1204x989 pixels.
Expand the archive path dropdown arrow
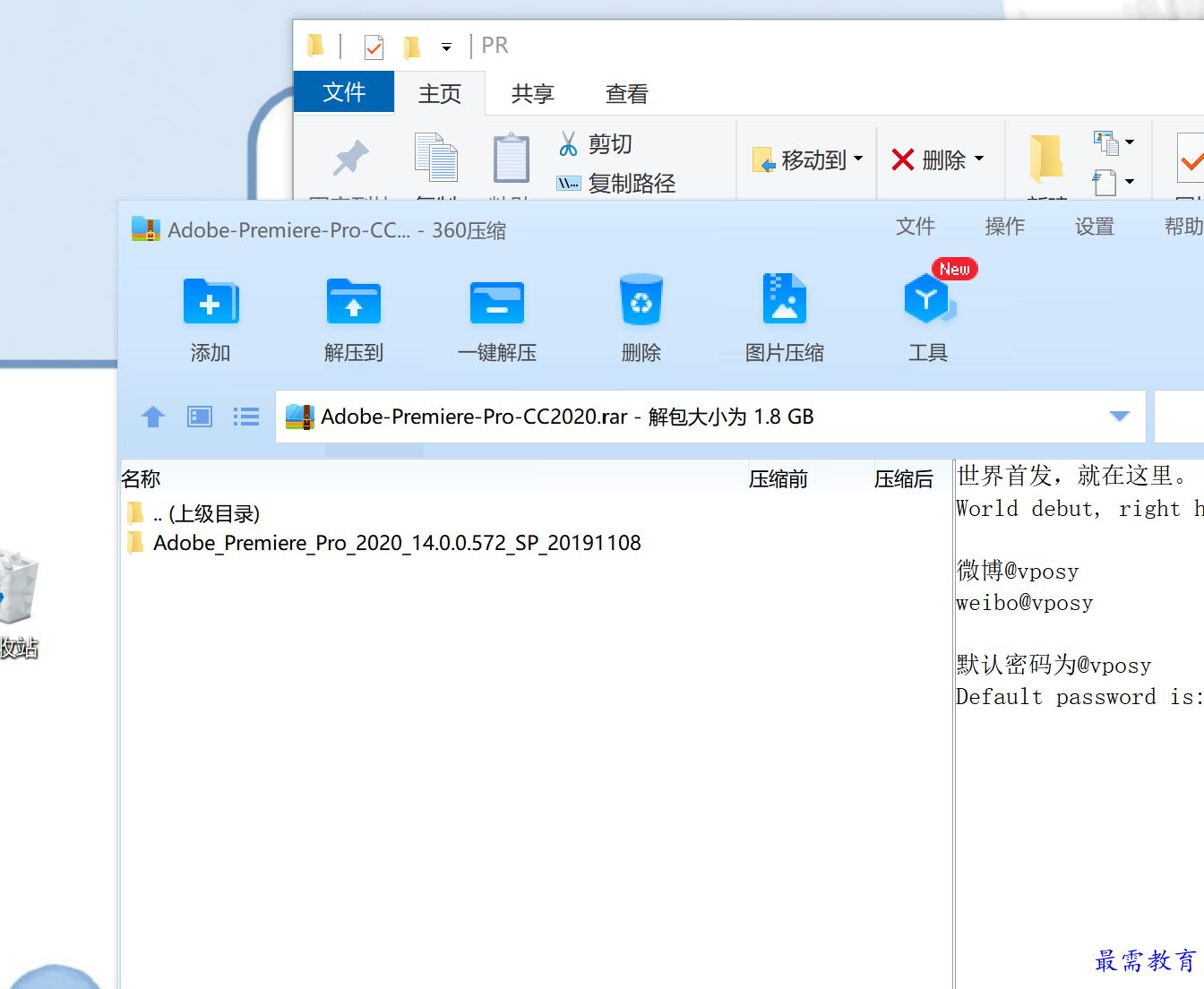pyautogui.click(x=1119, y=417)
